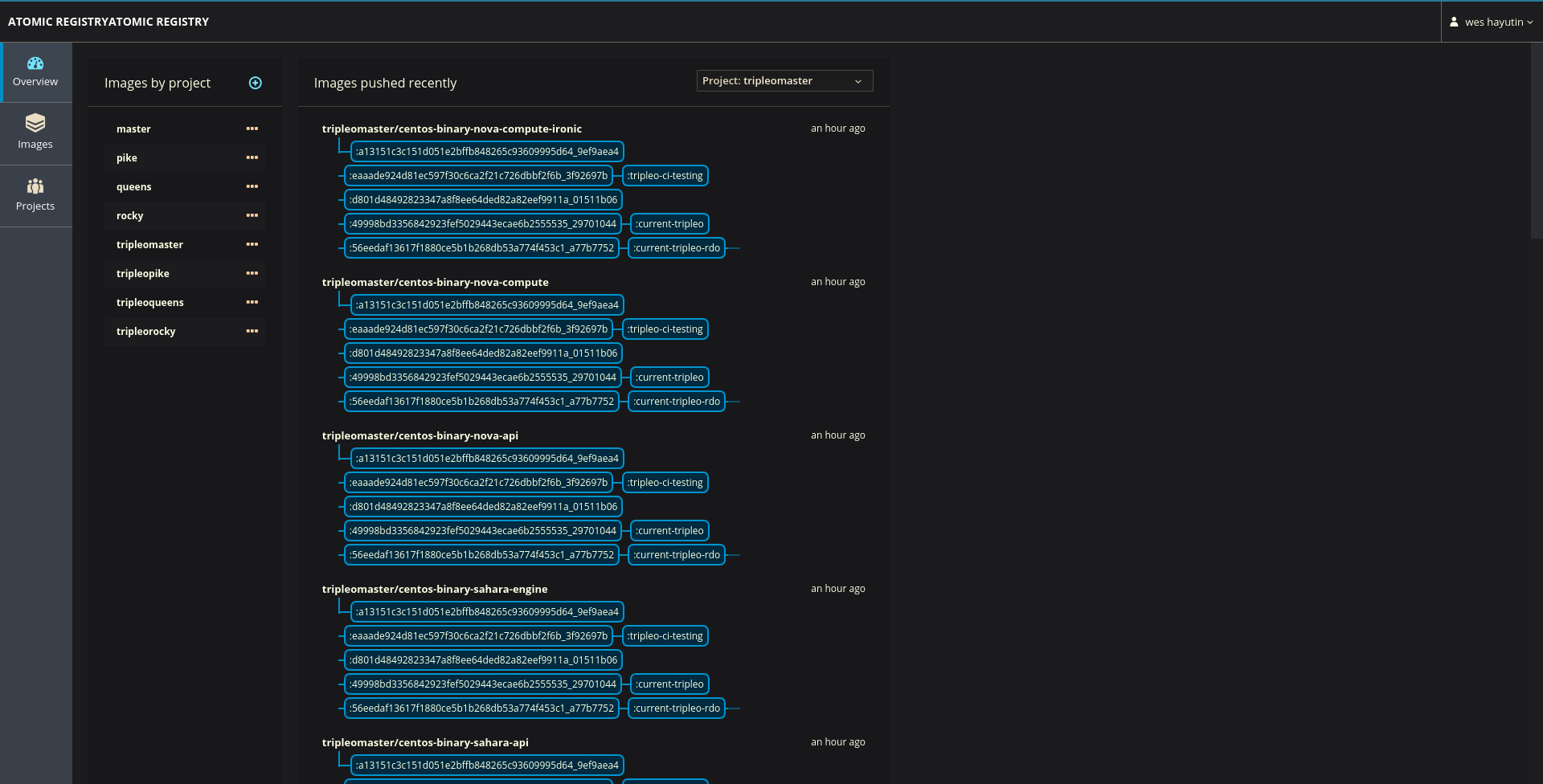
Task: Click current-tripleo-rdo tag under nova-compute image
Action: coord(677,401)
